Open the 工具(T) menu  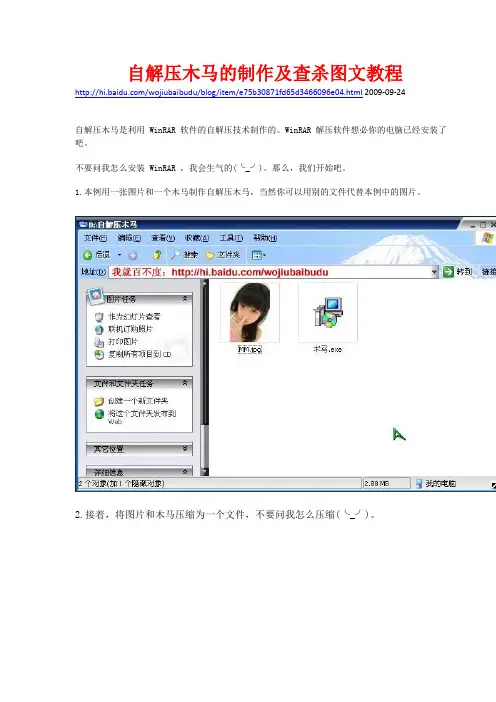click(231, 238)
